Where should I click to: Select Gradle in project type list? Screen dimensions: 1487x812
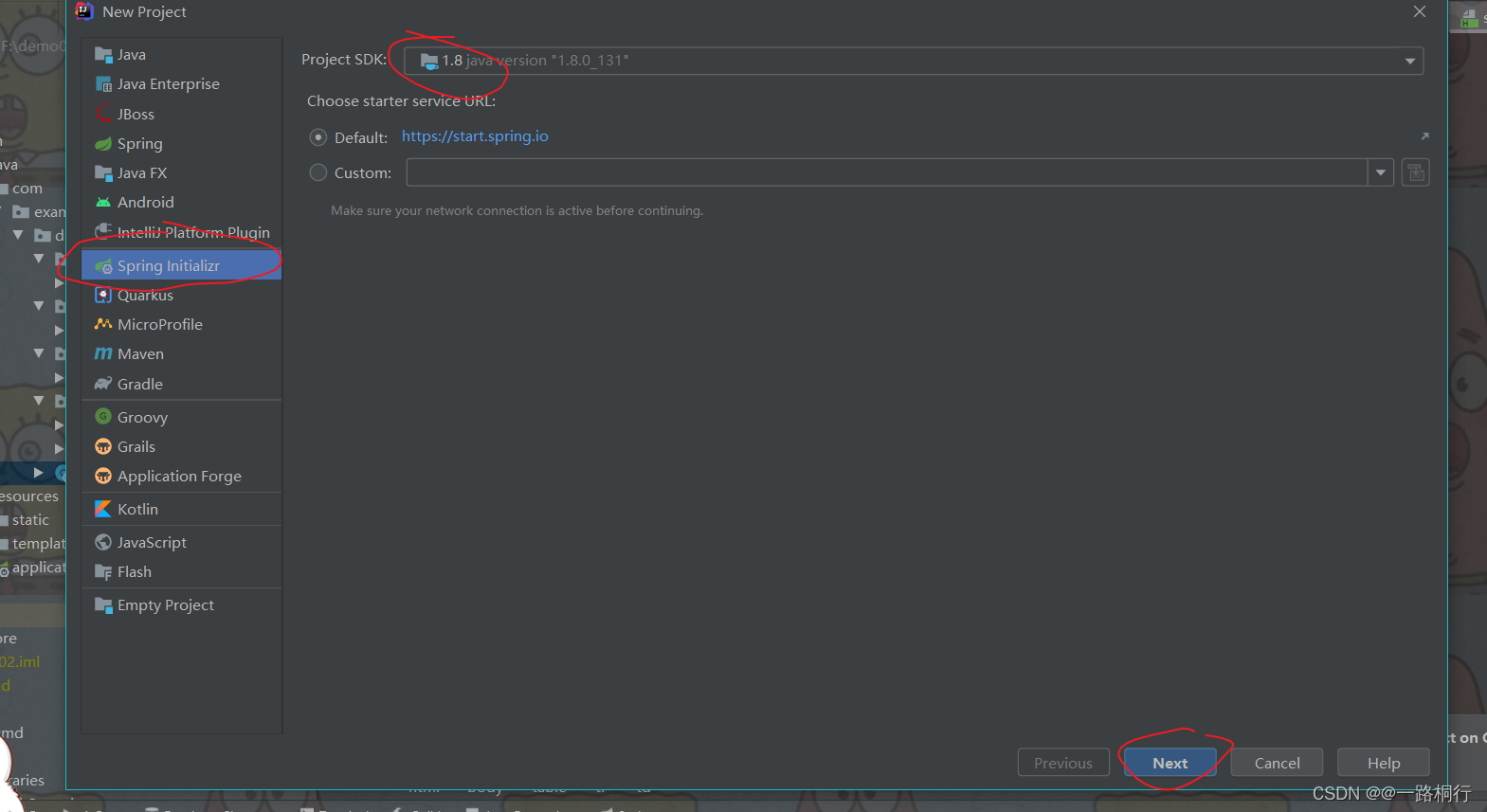[x=182, y=384]
